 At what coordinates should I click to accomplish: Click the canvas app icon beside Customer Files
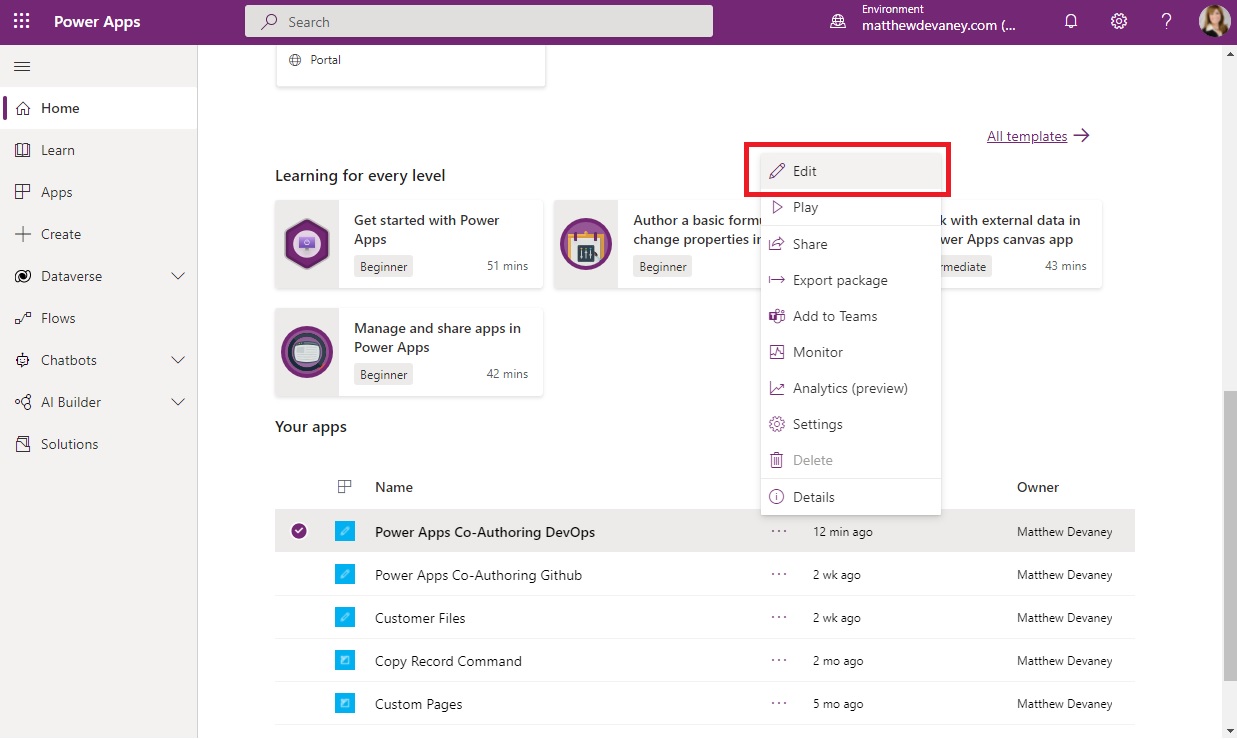pyautogui.click(x=345, y=617)
